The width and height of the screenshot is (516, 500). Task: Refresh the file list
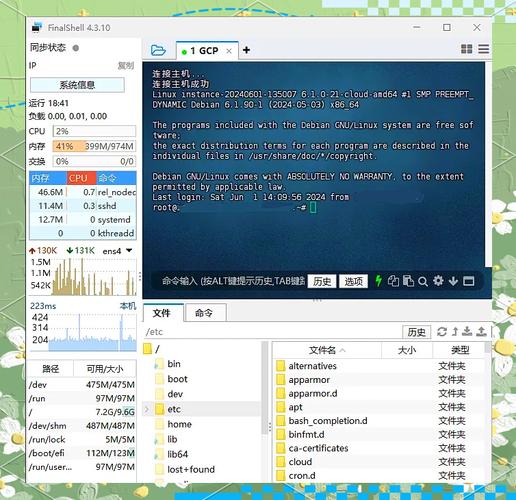(x=442, y=332)
